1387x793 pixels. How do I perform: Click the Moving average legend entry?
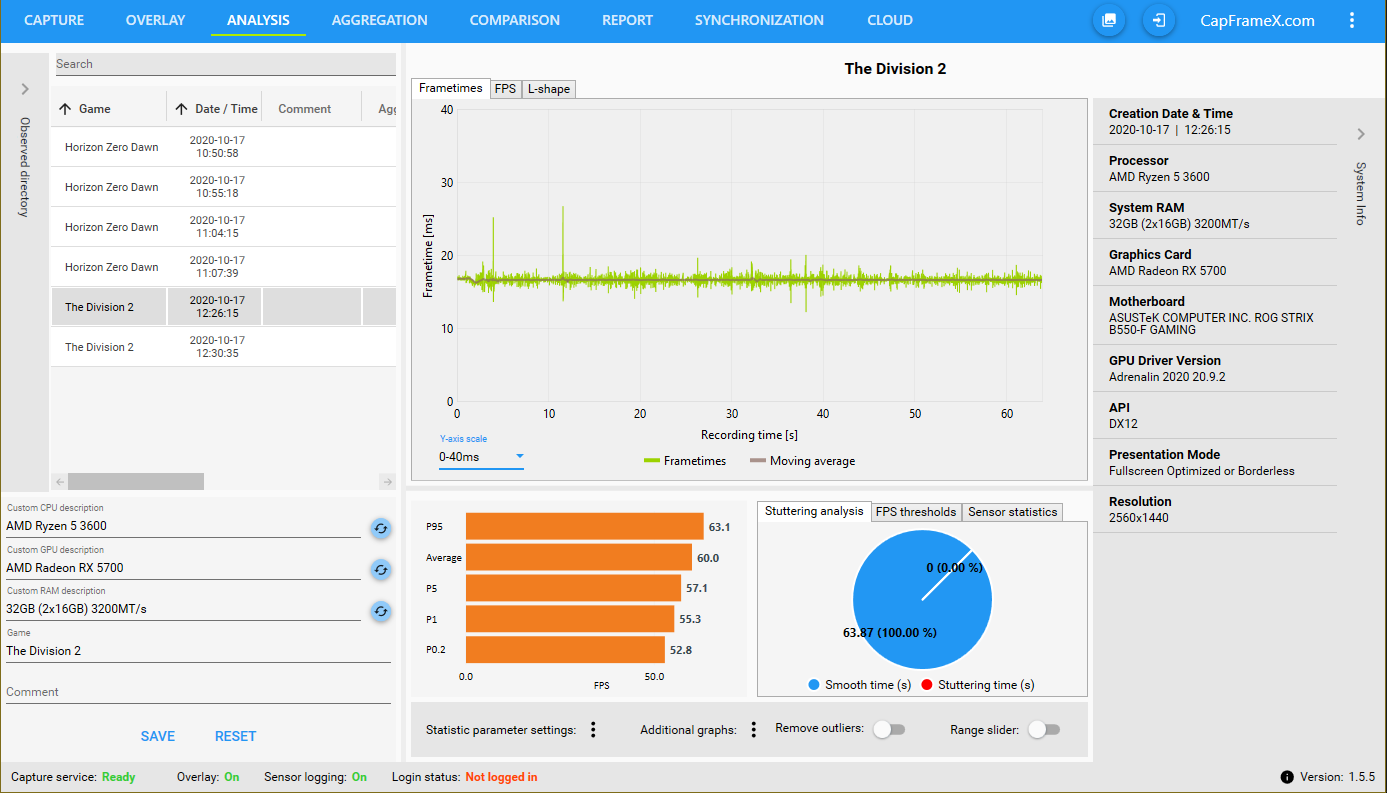click(802, 461)
